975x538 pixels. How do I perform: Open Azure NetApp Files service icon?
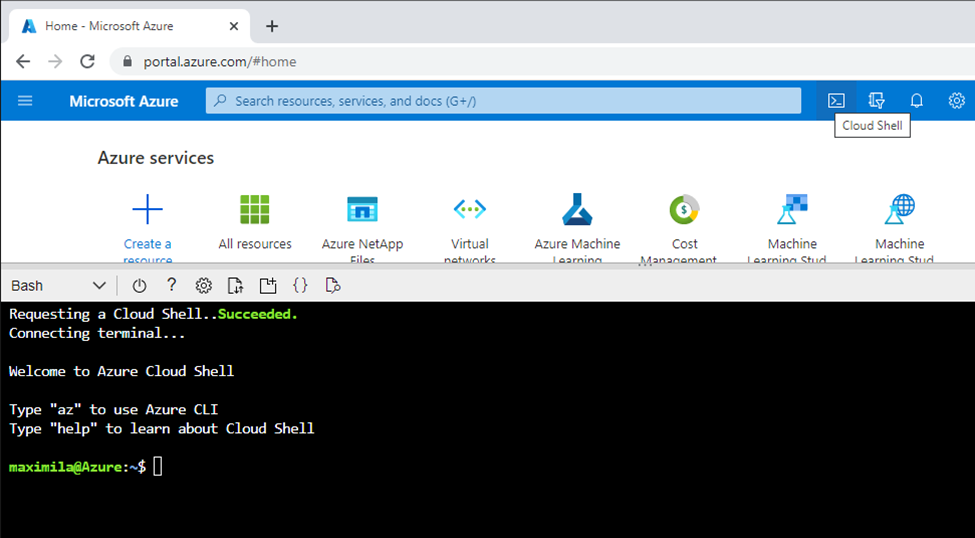pyautogui.click(x=363, y=209)
